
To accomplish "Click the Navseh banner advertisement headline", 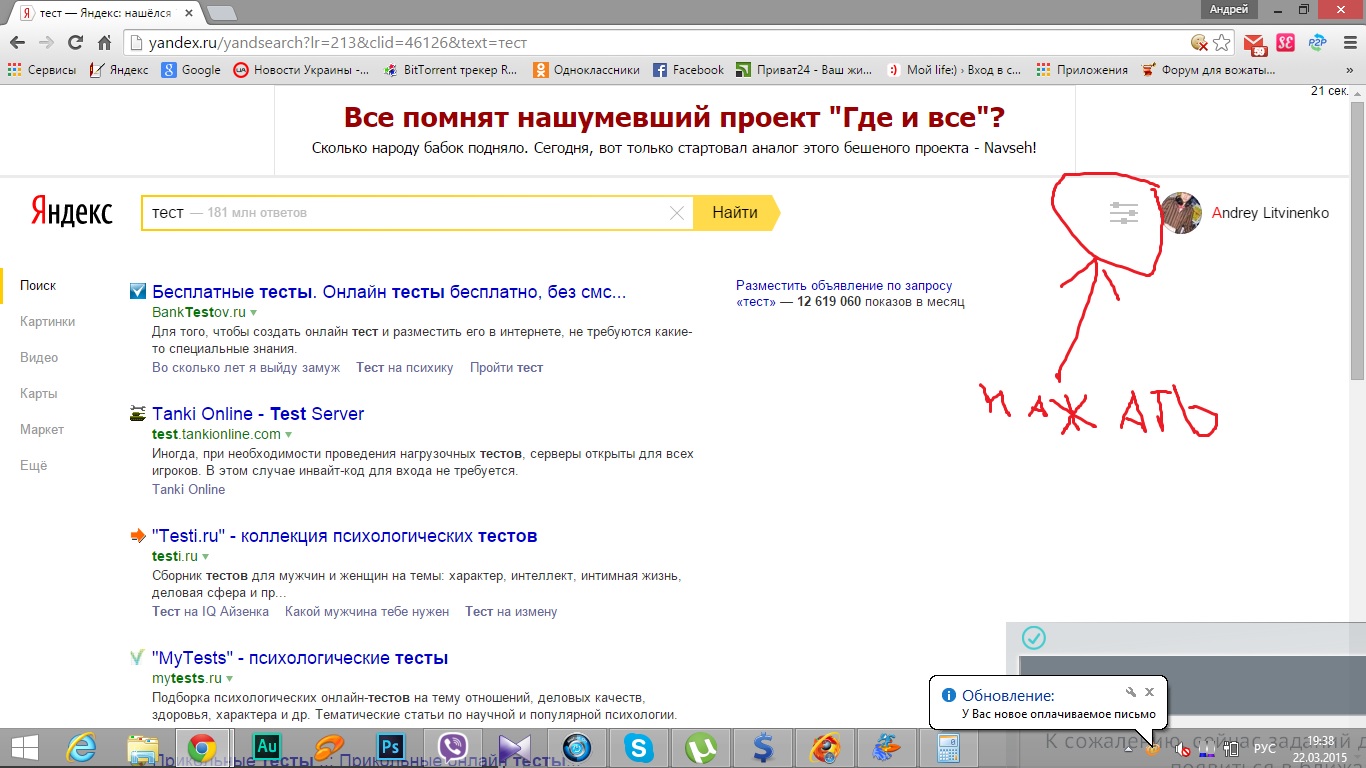I will [x=674, y=118].
